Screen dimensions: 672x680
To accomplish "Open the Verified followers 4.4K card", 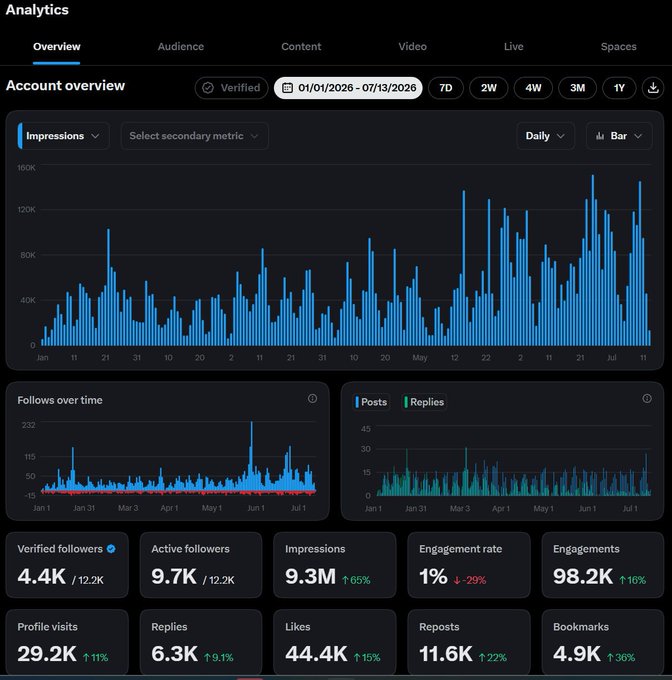I will (67, 565).
